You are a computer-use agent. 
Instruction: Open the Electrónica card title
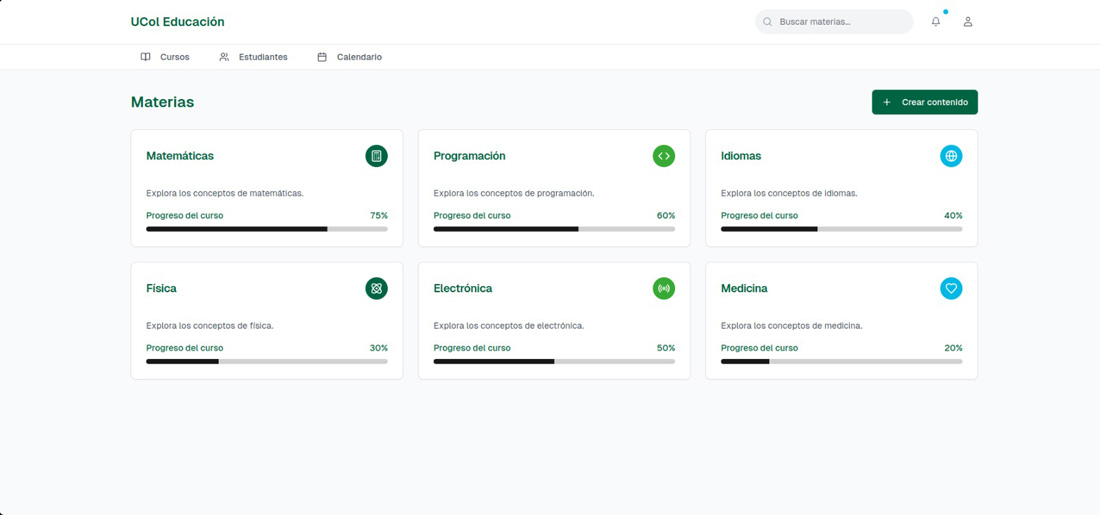point(463,288)
